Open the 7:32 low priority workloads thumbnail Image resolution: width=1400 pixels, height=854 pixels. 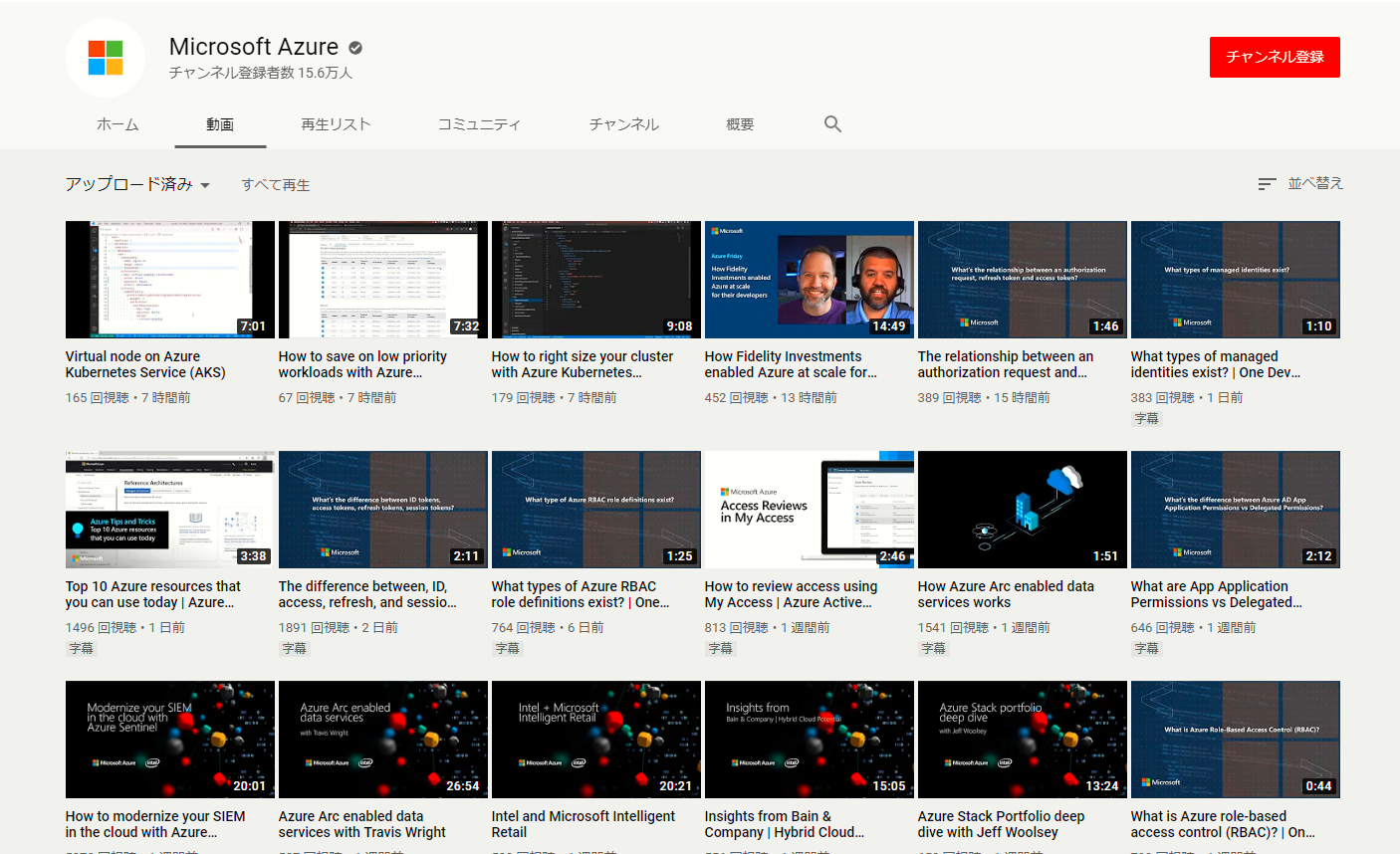pos(383,280)
